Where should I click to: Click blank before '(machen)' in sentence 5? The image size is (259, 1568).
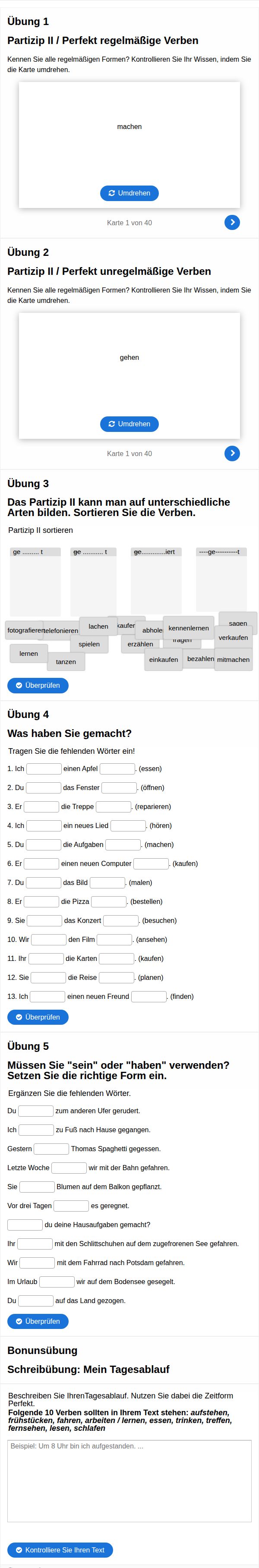[x=123, y=845]
